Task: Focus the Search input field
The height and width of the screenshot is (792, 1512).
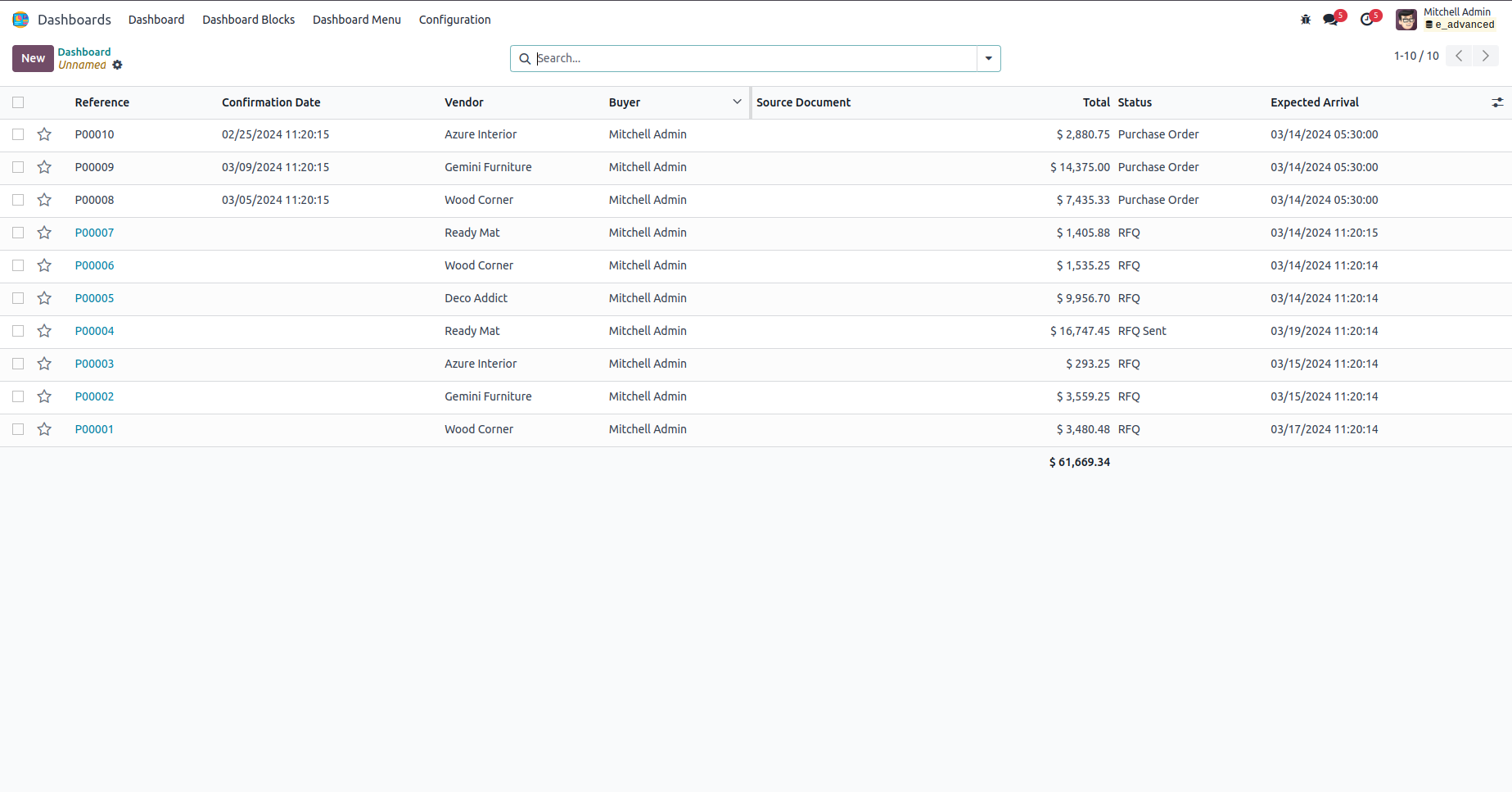Action: [753, 58]
